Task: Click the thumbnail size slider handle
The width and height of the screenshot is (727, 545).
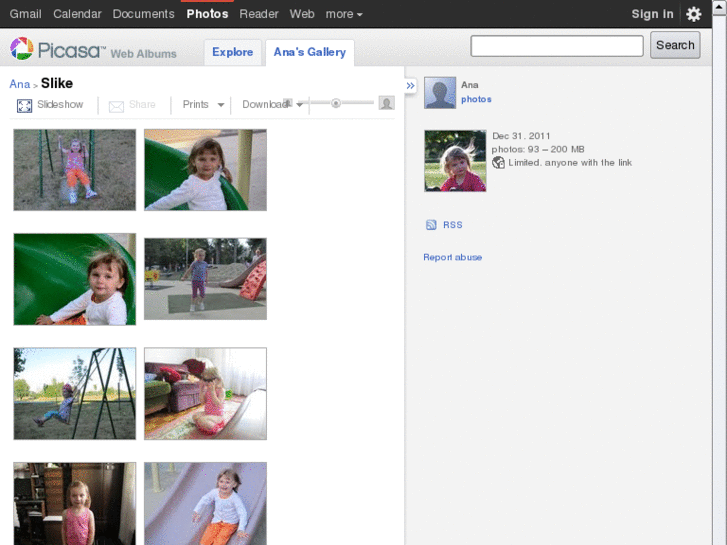Action: click(x=336, y=103)
